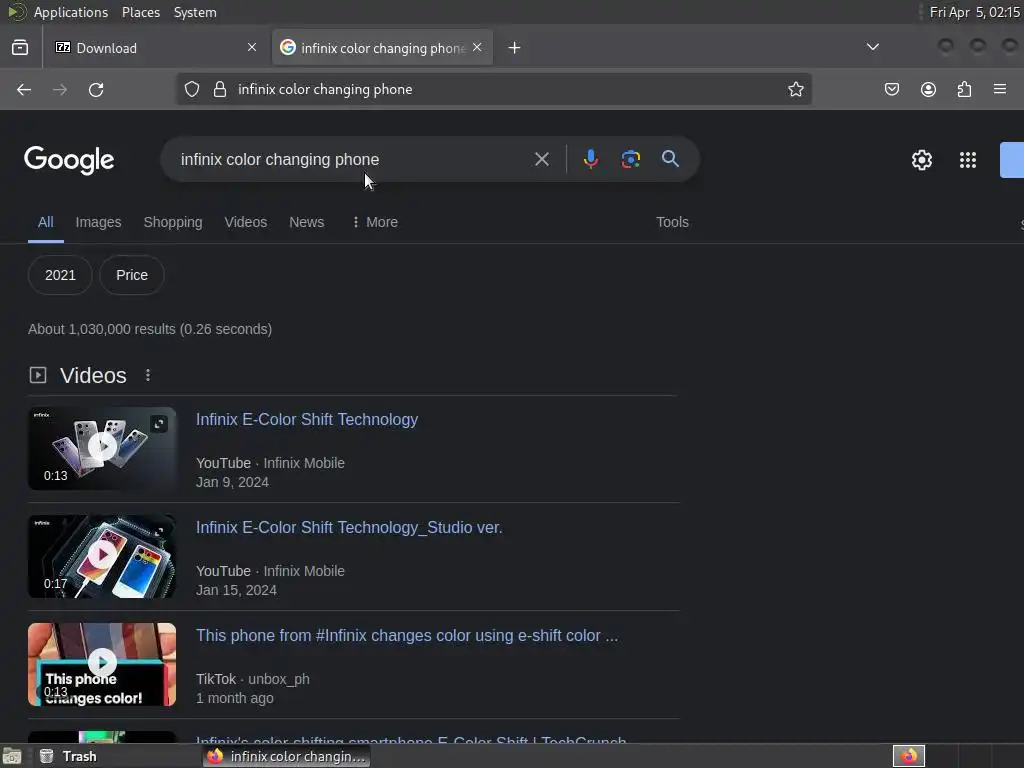
Task: Play the 0:13 Infinix Mobile video thumbnail
Action: [x=102, y=448]
